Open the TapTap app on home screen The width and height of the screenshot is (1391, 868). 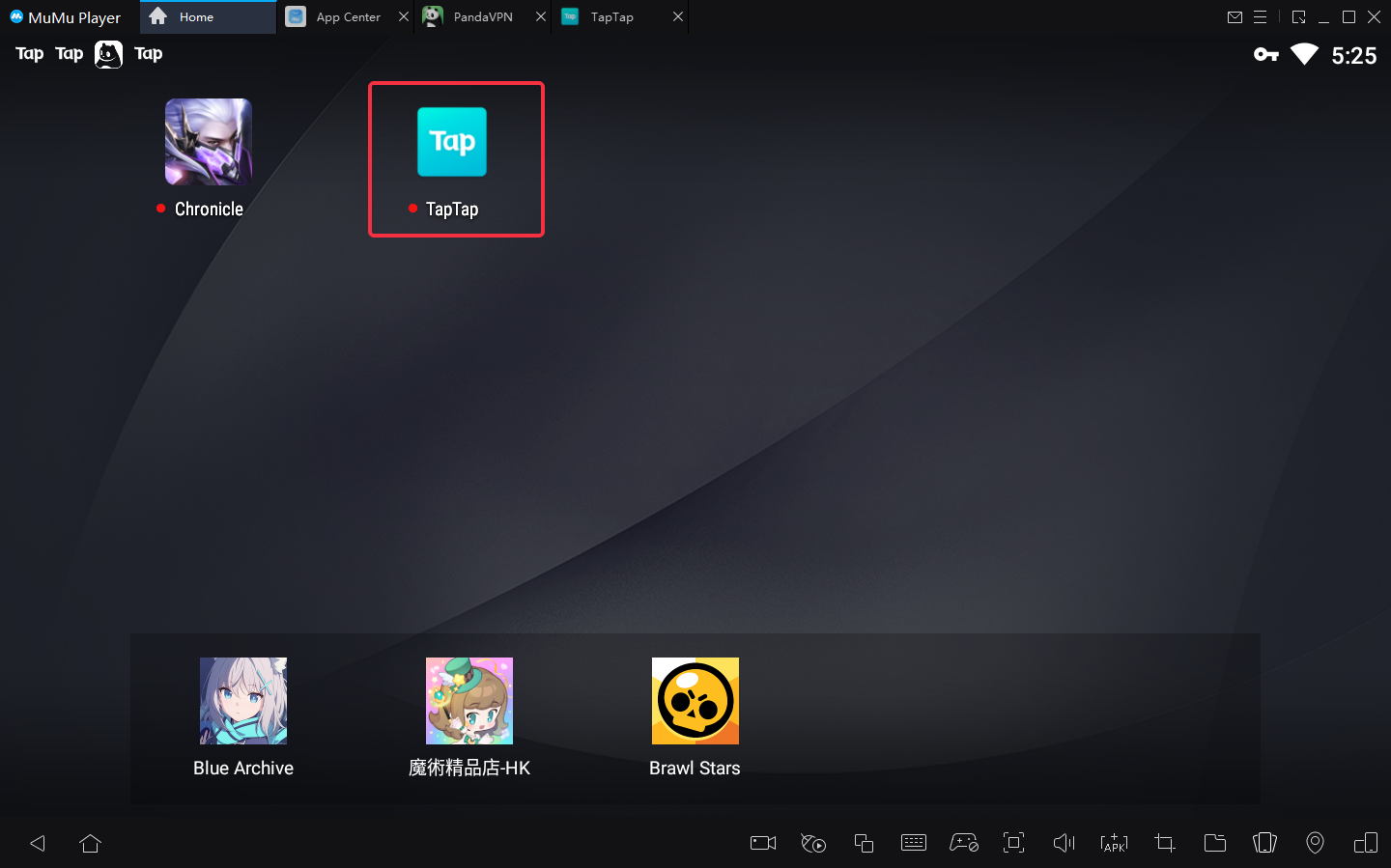[x=452, y=142]
